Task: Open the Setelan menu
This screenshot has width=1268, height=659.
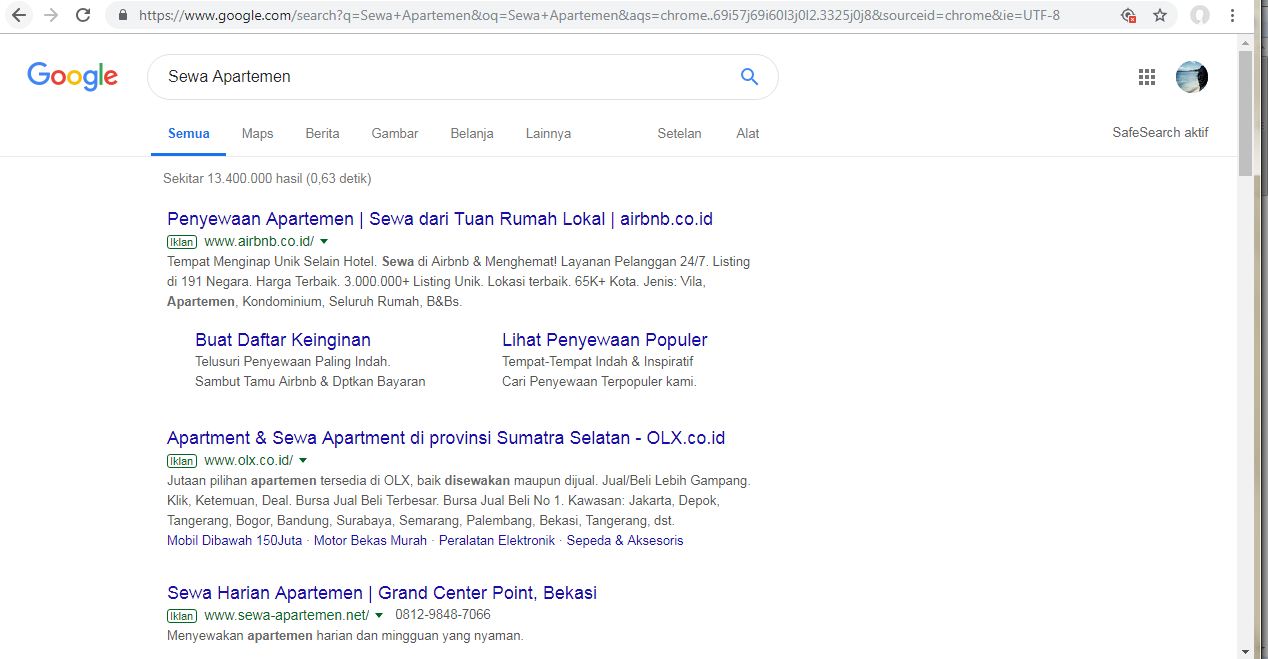Action: point(679,133)
